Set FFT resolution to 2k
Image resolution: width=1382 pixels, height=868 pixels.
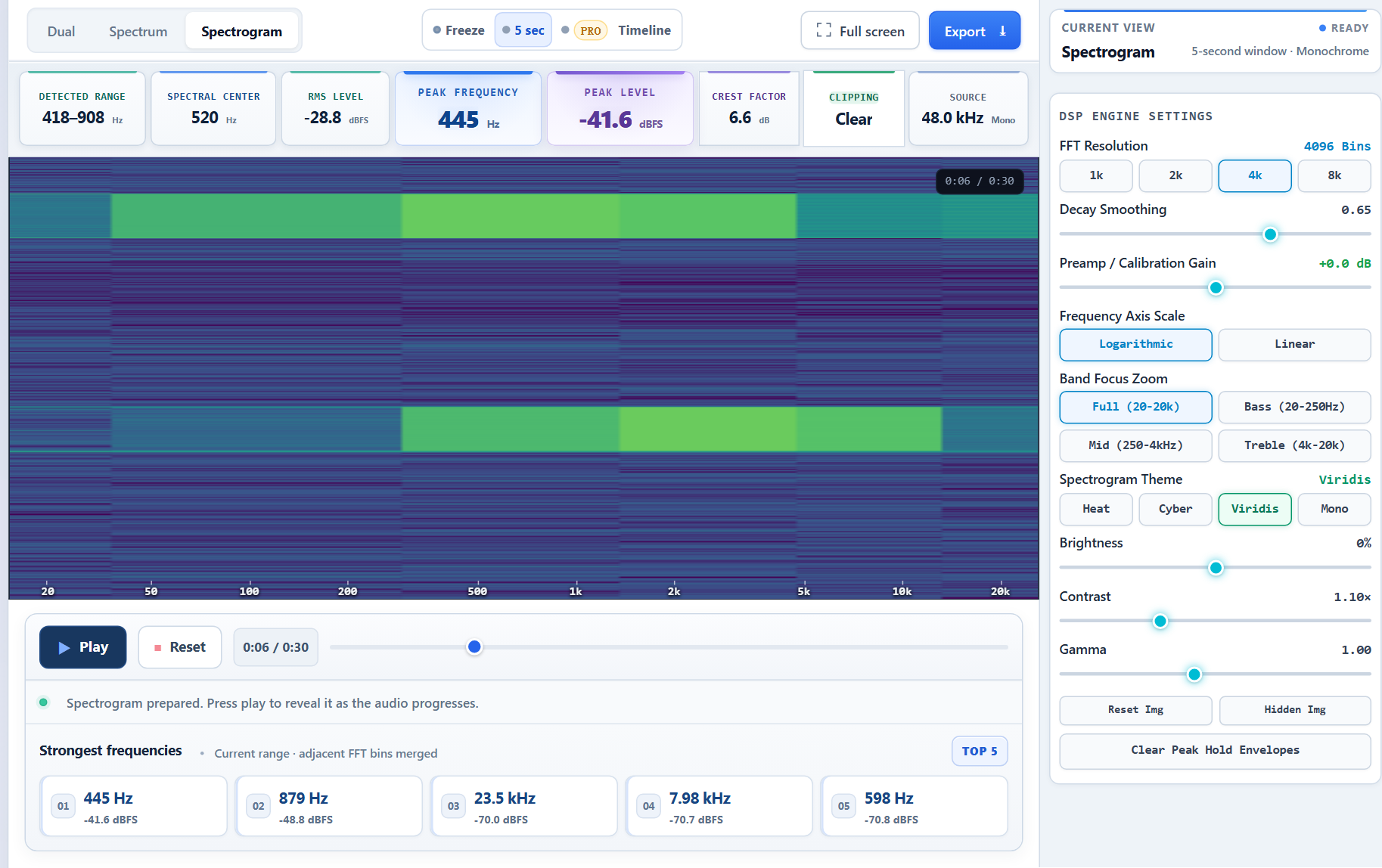click(x=1175, y=175)
